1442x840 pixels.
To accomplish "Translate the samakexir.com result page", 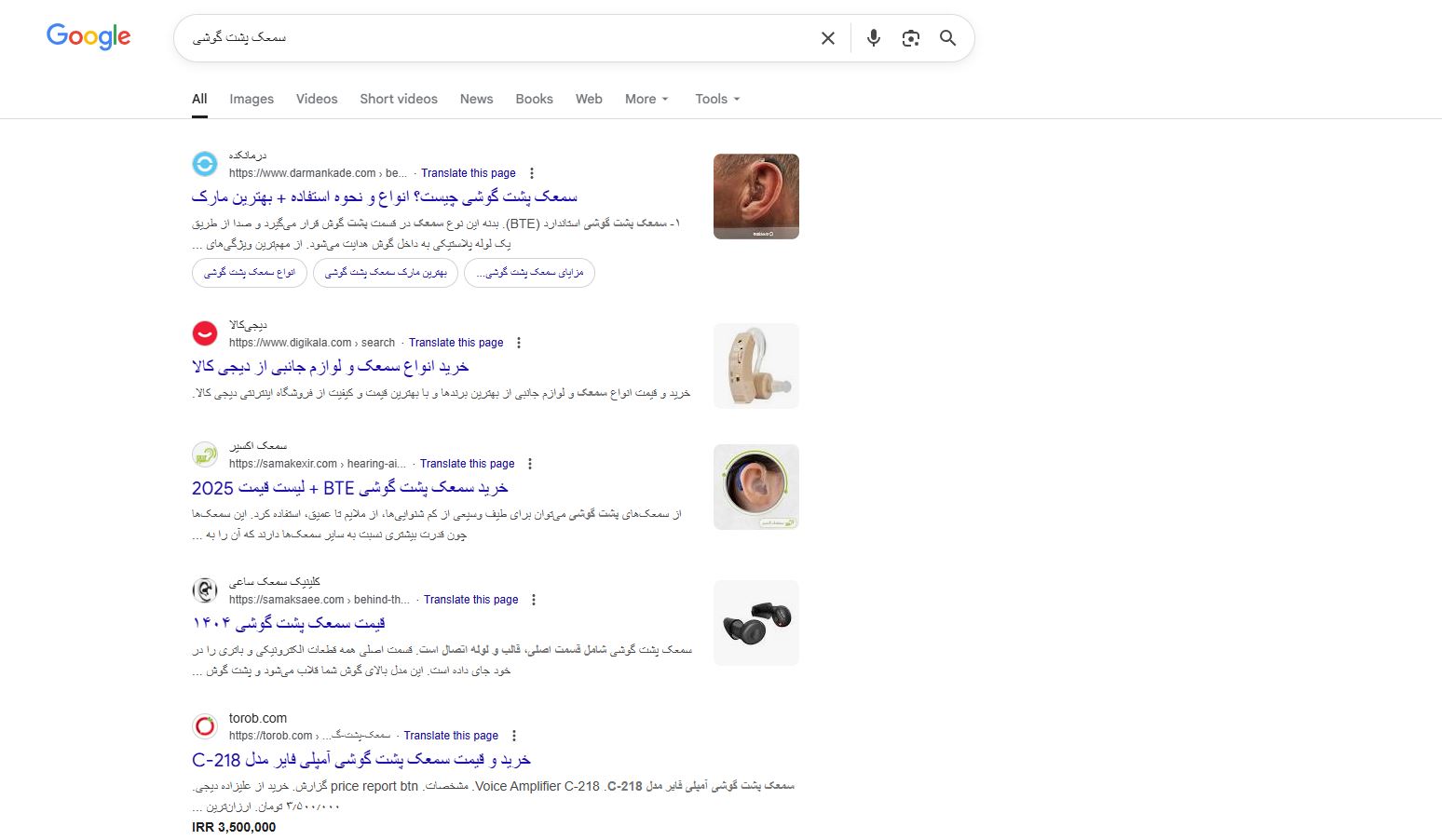I will point(468,464).
